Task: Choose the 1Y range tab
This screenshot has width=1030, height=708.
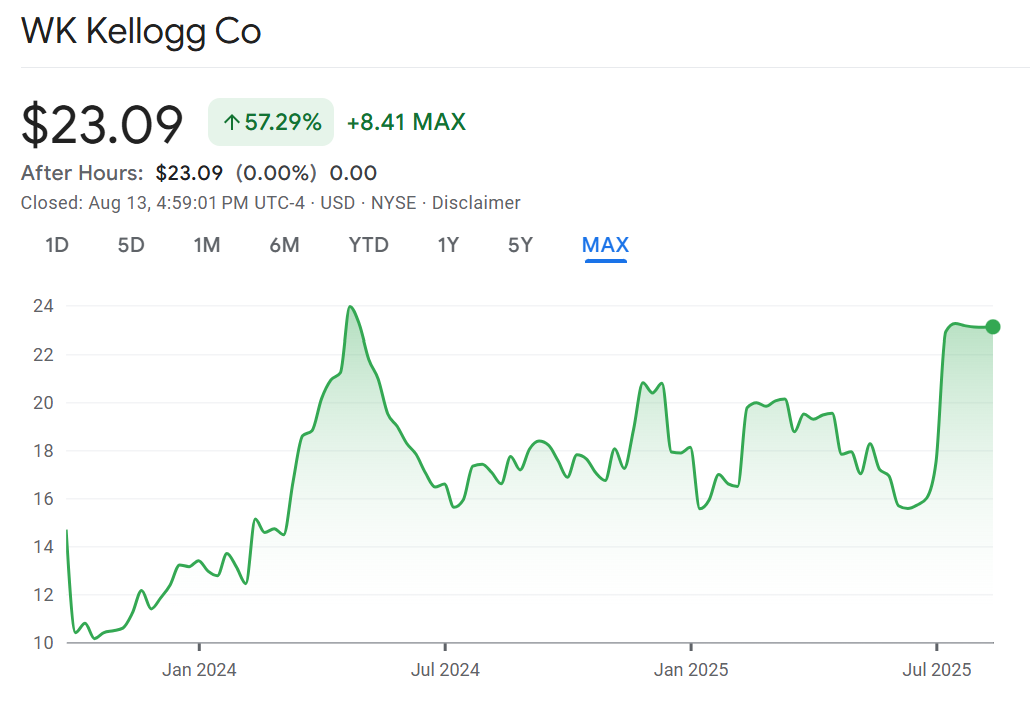Action: [448, 245]
